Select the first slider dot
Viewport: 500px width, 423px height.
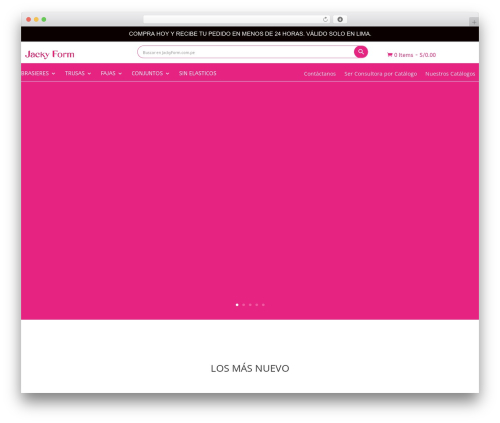point(237,305)
